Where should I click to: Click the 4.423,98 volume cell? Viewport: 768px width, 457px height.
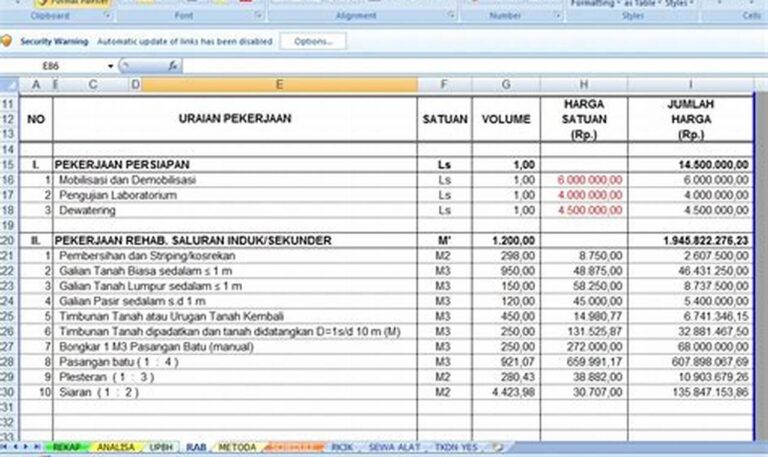coord(506,392)
